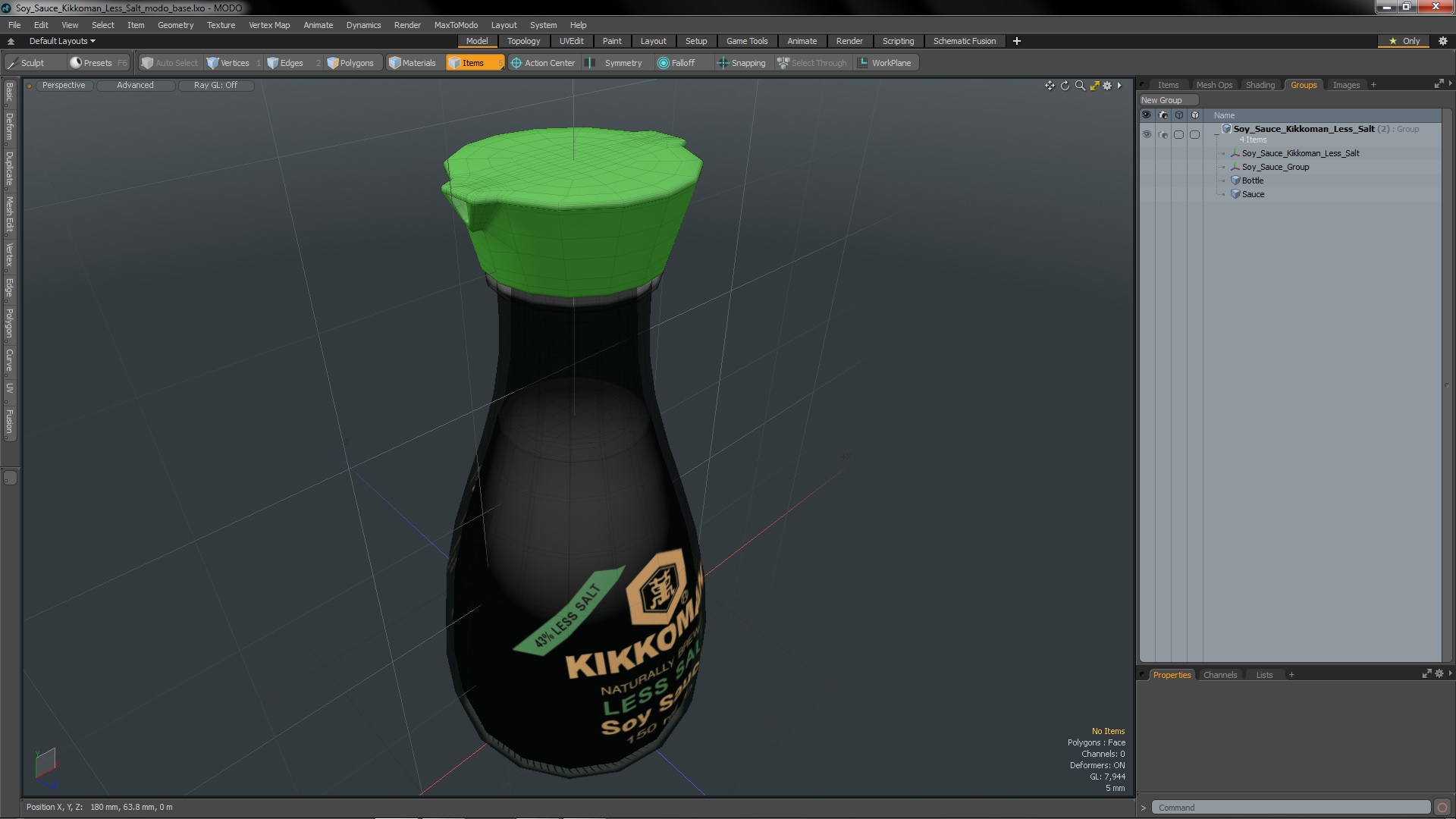This screenshot has width=1456, height=819.
Task: Switch to the Topology layout tab
Action: click(523, 41)
